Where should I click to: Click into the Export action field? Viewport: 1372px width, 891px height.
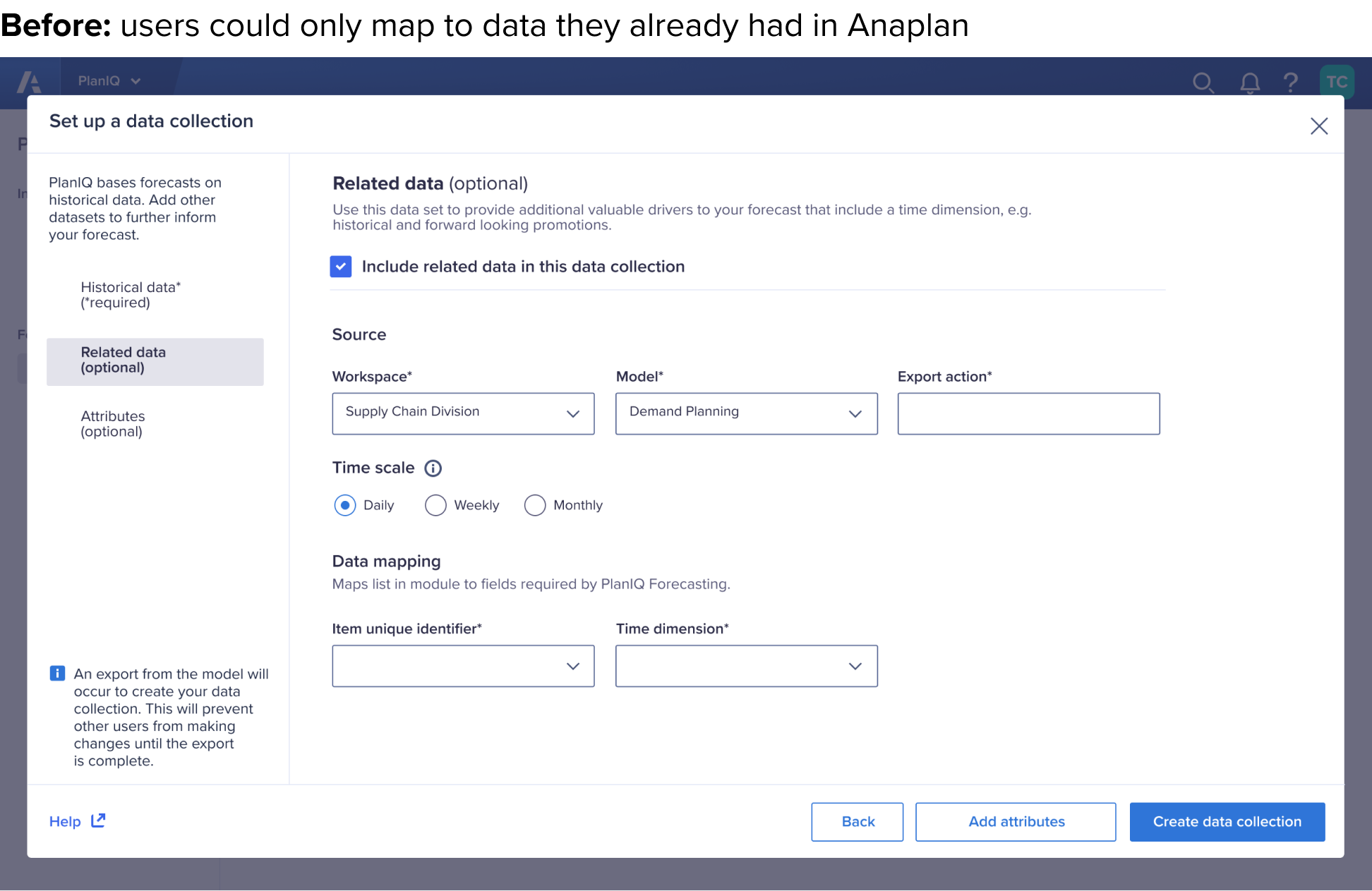pos(1028,413)
